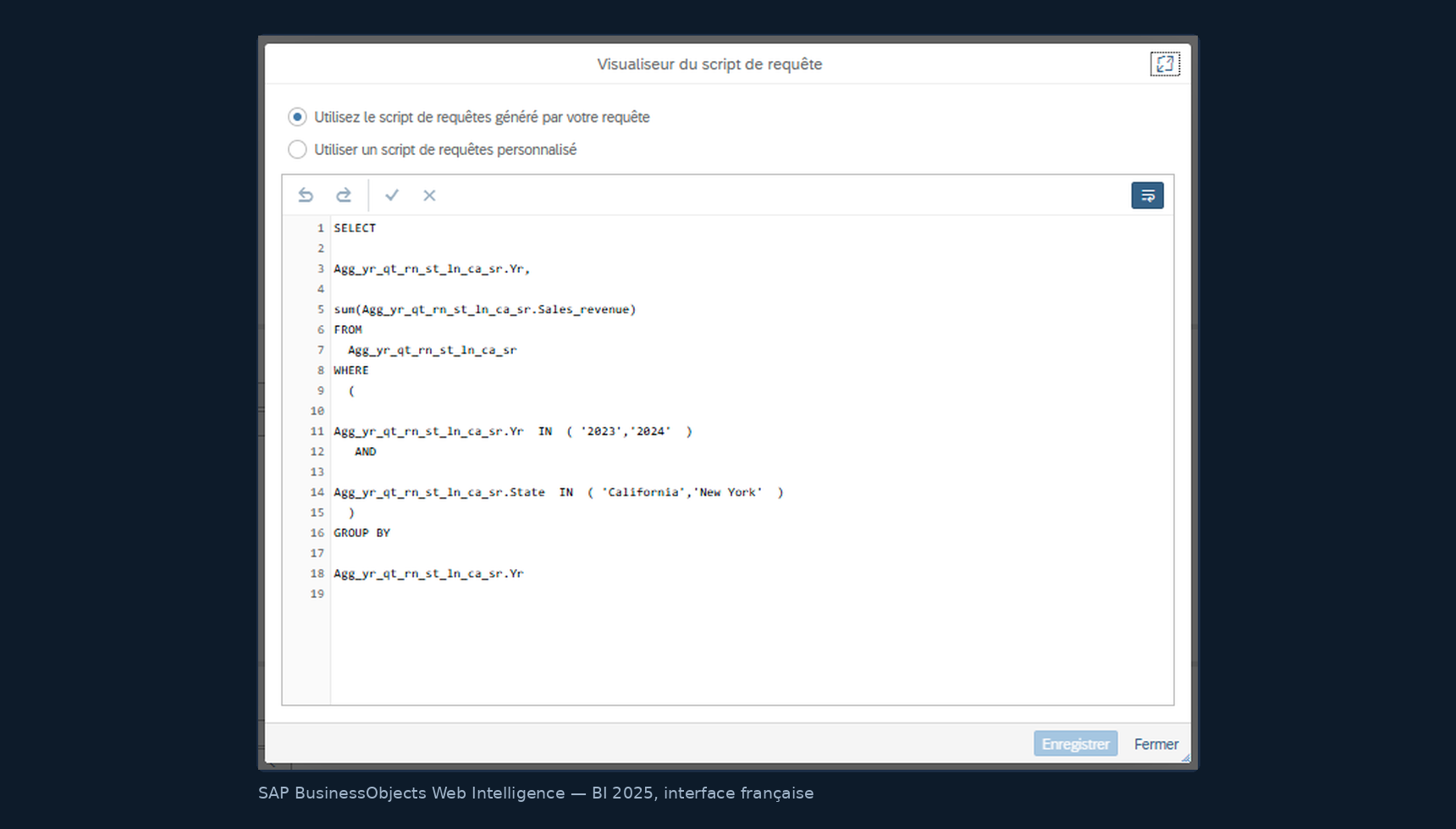1456x829 pixels.
Task: Toggle word wrap in the script editor
Action: point(1147,196)
